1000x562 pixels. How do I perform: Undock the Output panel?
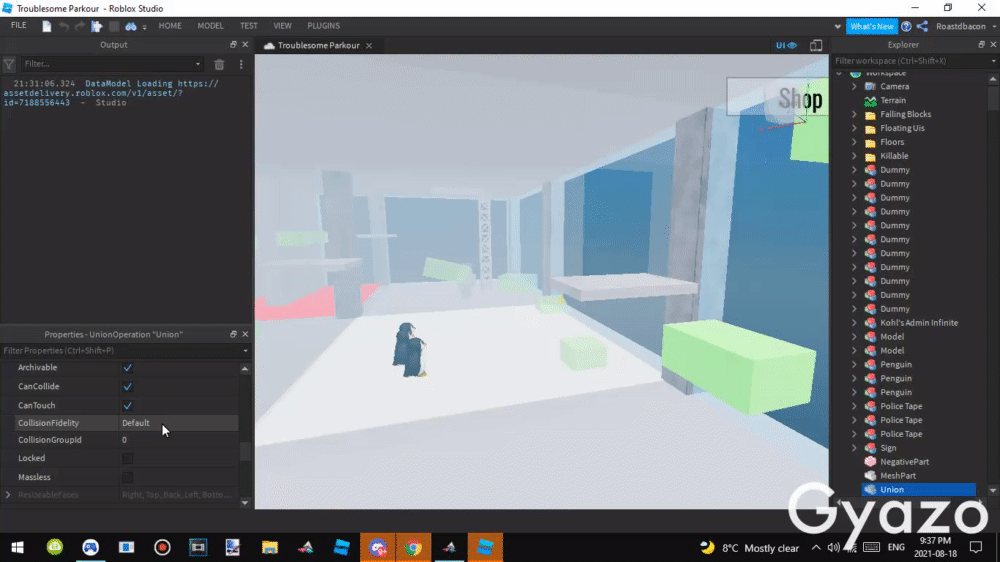click(233, 45)
